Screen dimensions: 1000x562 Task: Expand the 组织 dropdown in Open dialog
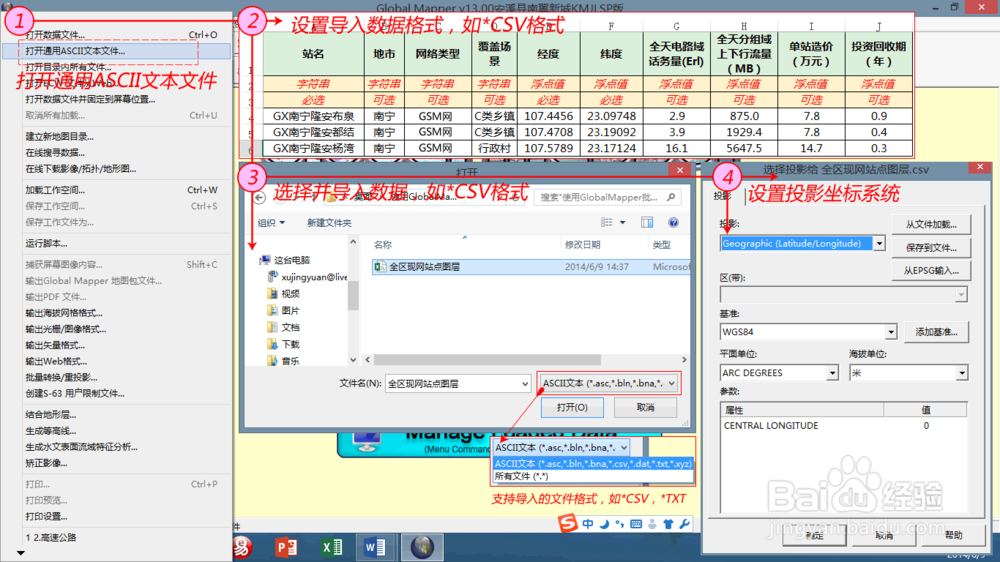coord(271,223)
